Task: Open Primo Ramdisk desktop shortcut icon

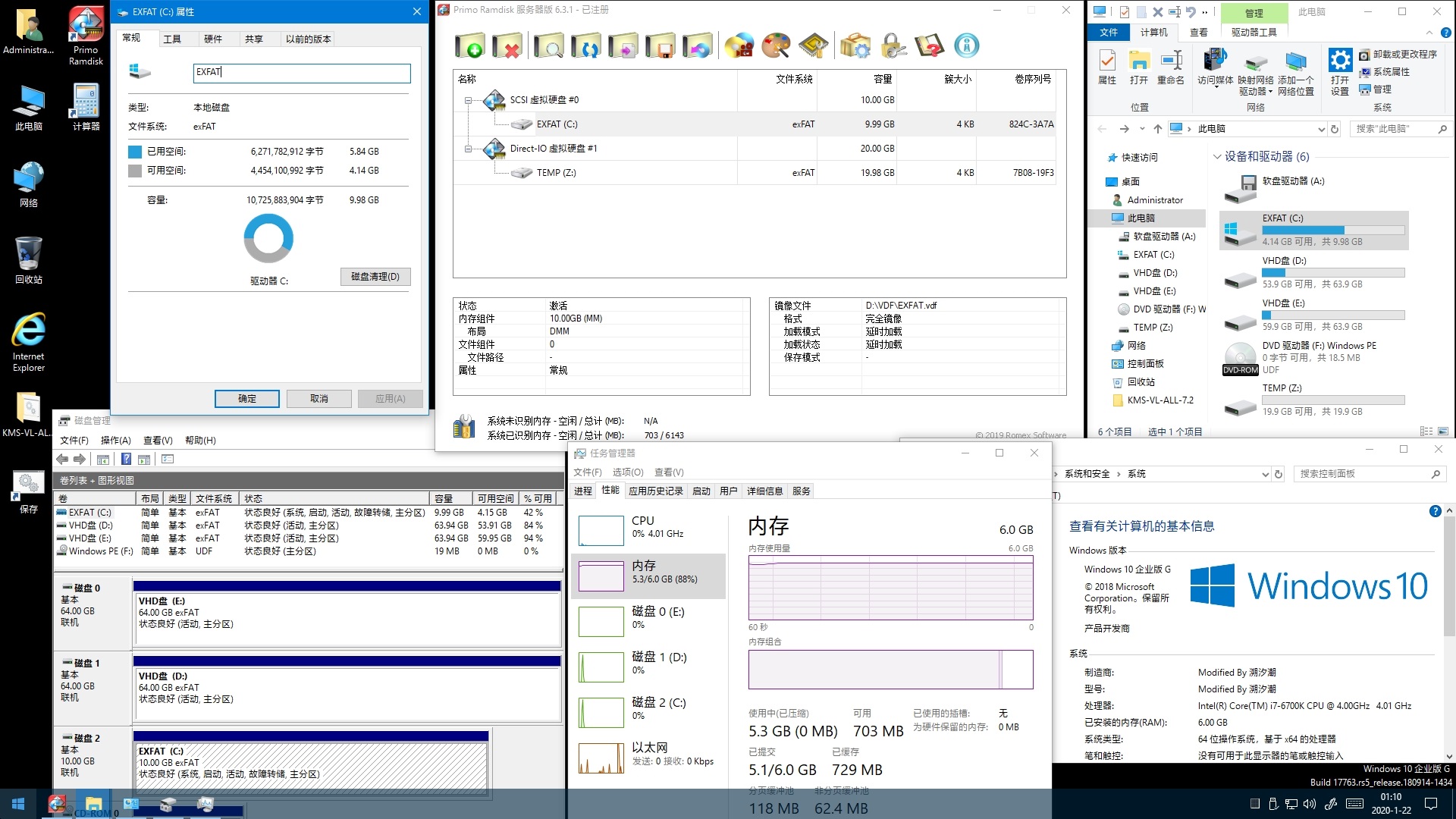Action: (86, 36)
